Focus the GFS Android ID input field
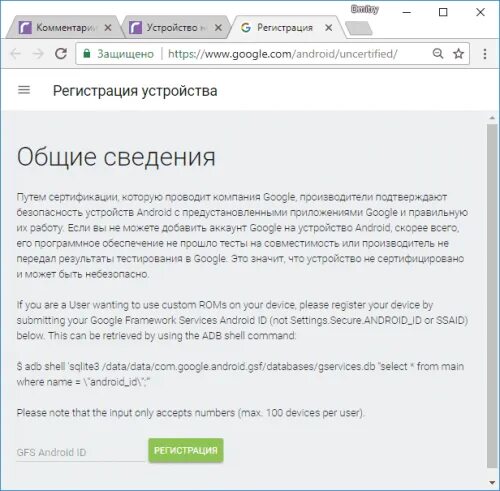 tap(80, 452)
